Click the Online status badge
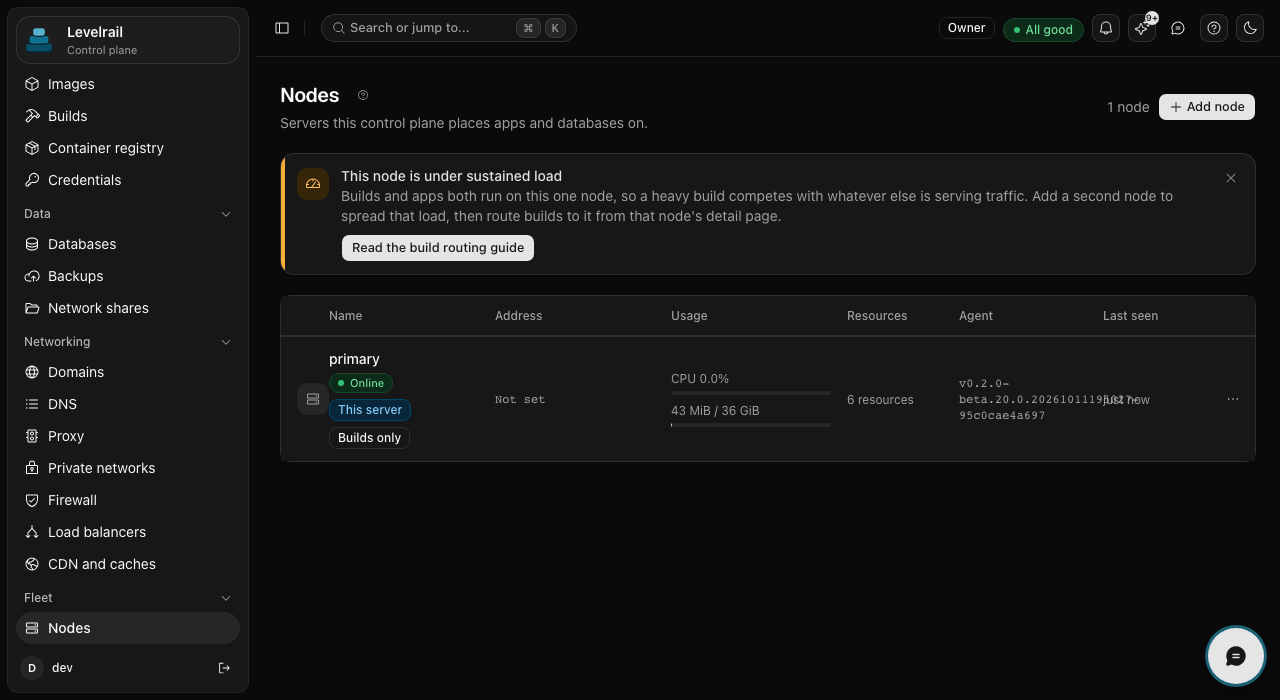The width and height of the screenshot is (1280, 700). pos(361,383)
